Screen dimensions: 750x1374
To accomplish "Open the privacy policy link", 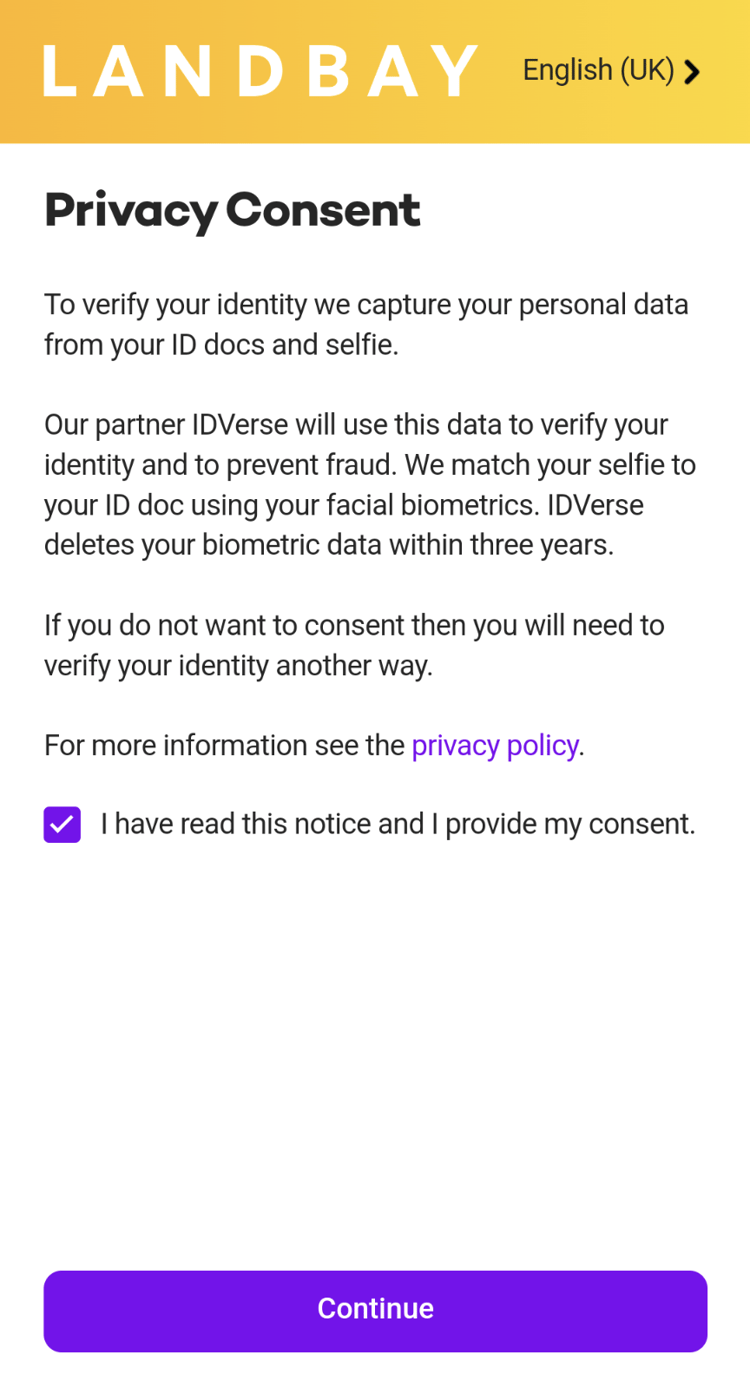I will pos(494,745).
